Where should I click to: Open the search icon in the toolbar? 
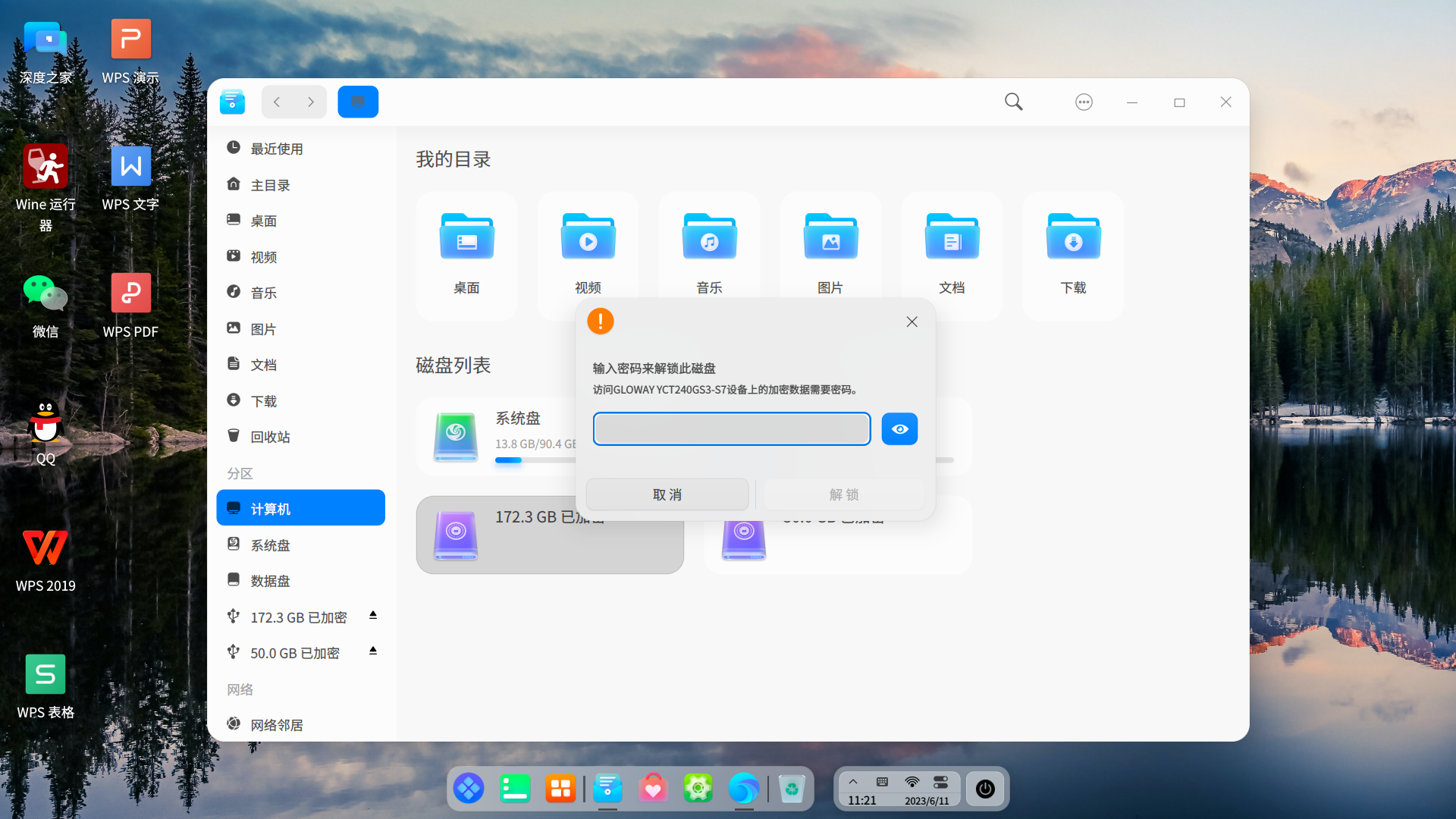pyautogui.click(x=1013, y=101)
